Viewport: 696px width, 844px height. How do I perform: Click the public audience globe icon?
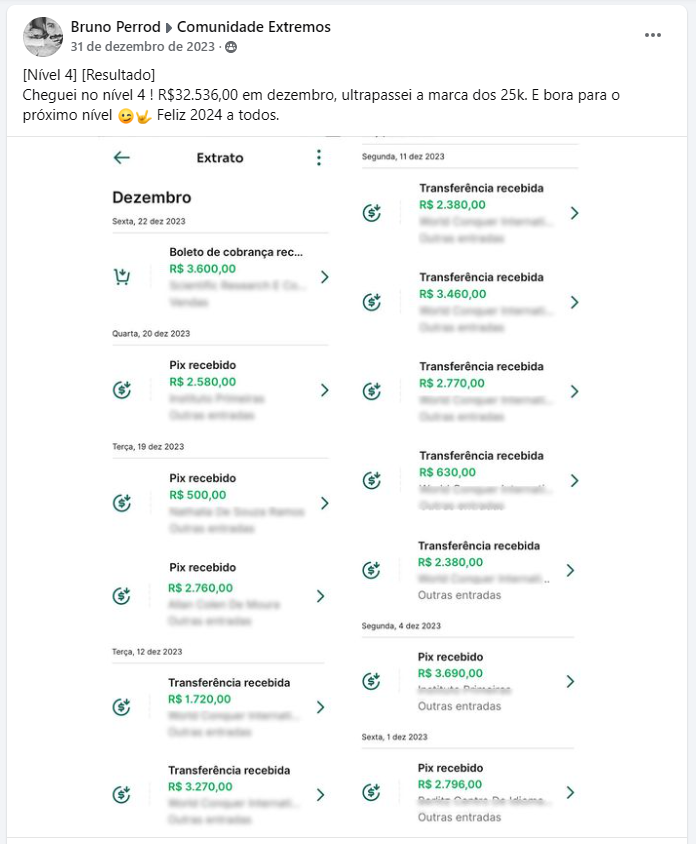231,47
